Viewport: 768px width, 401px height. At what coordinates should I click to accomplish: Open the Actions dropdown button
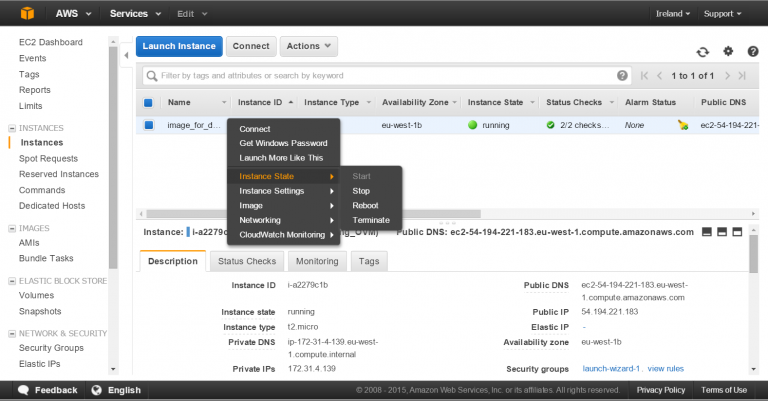pos(309,46)
